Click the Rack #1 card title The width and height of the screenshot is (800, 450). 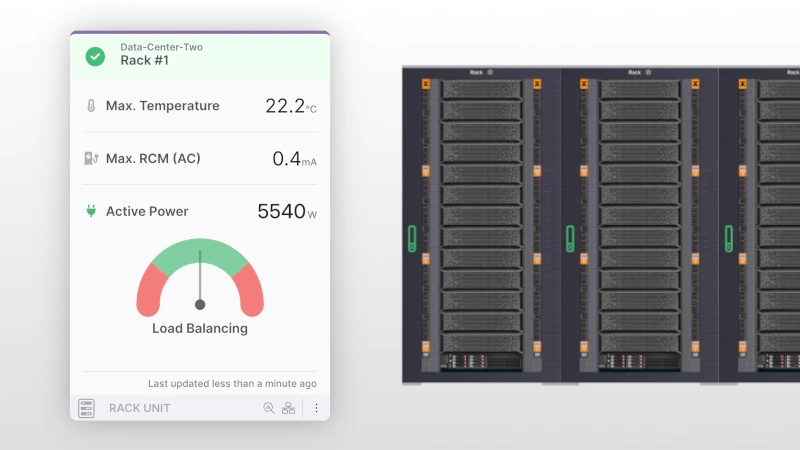coord(142,61)
